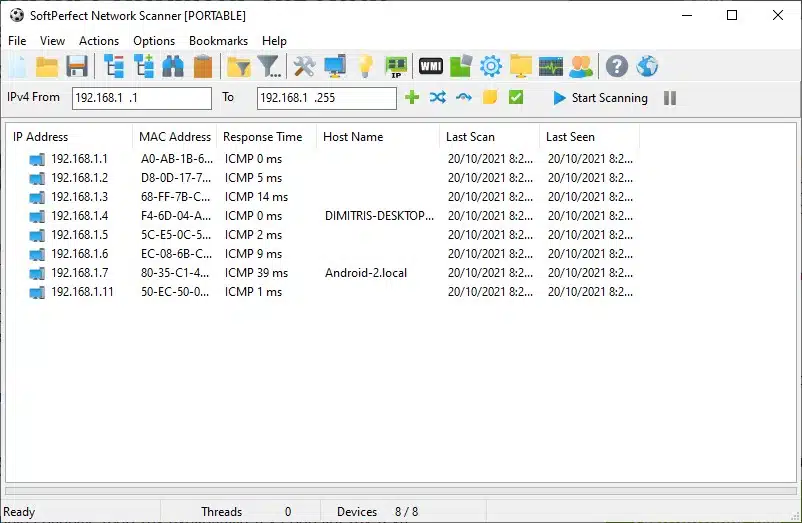Sort by IP Address column header
Viewport: 802px width, 523px height.
(x=70, y=137)
